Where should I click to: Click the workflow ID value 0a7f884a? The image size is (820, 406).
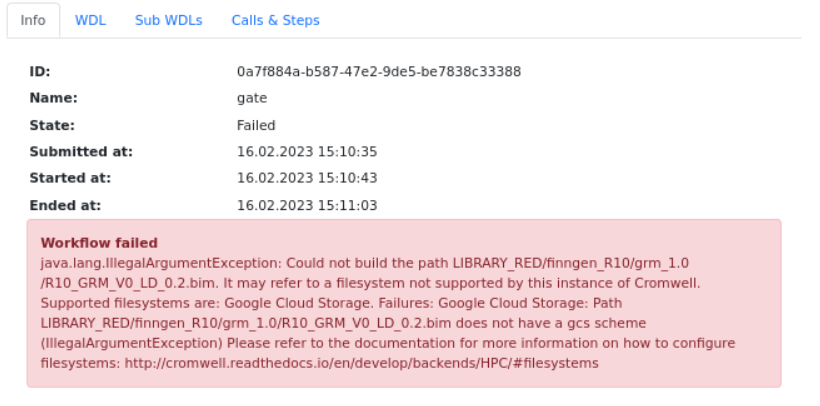(378, 72)
